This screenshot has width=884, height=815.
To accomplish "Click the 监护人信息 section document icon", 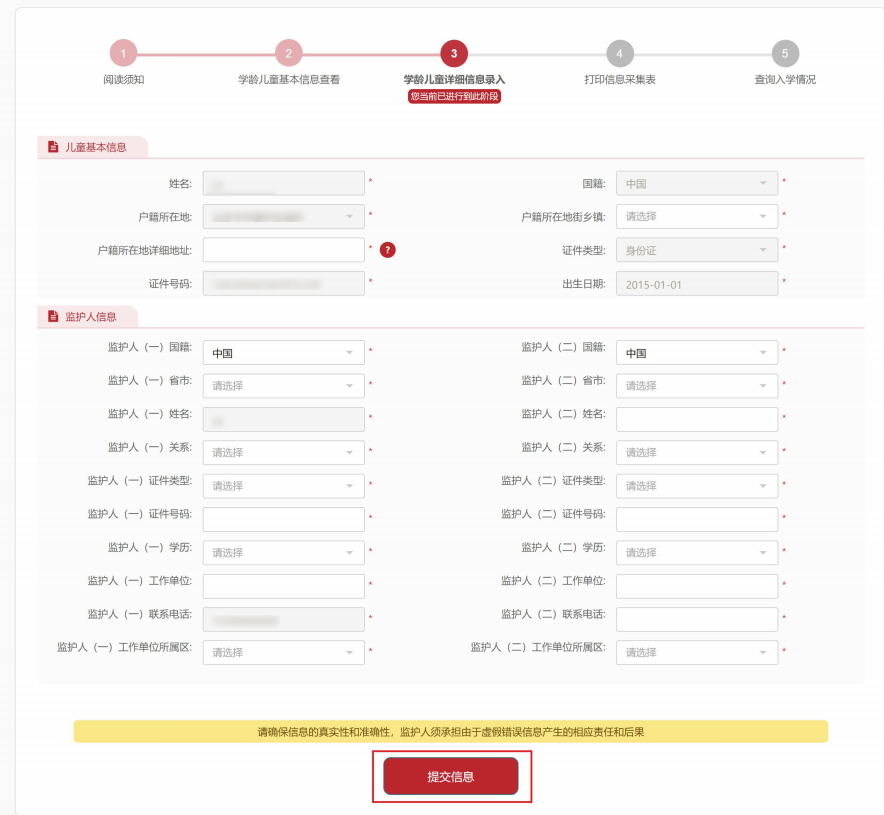I will [x=54, y=316].
